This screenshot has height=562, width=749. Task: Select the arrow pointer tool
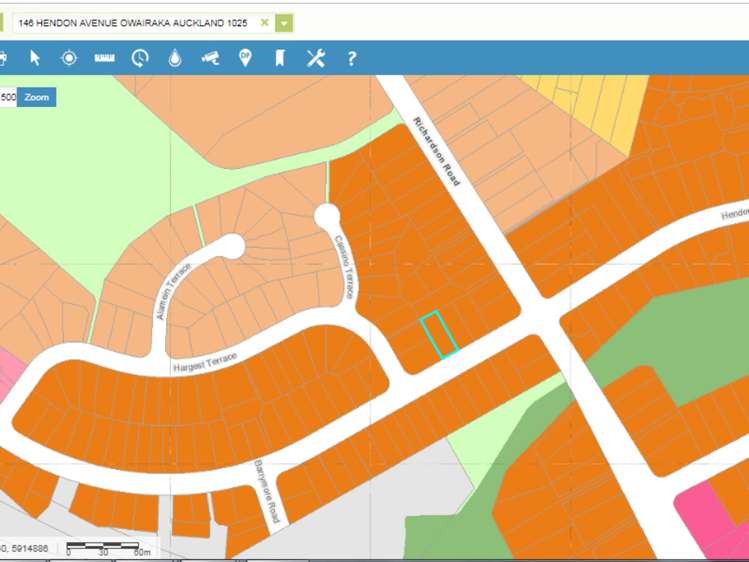click(x=35, y=58)
